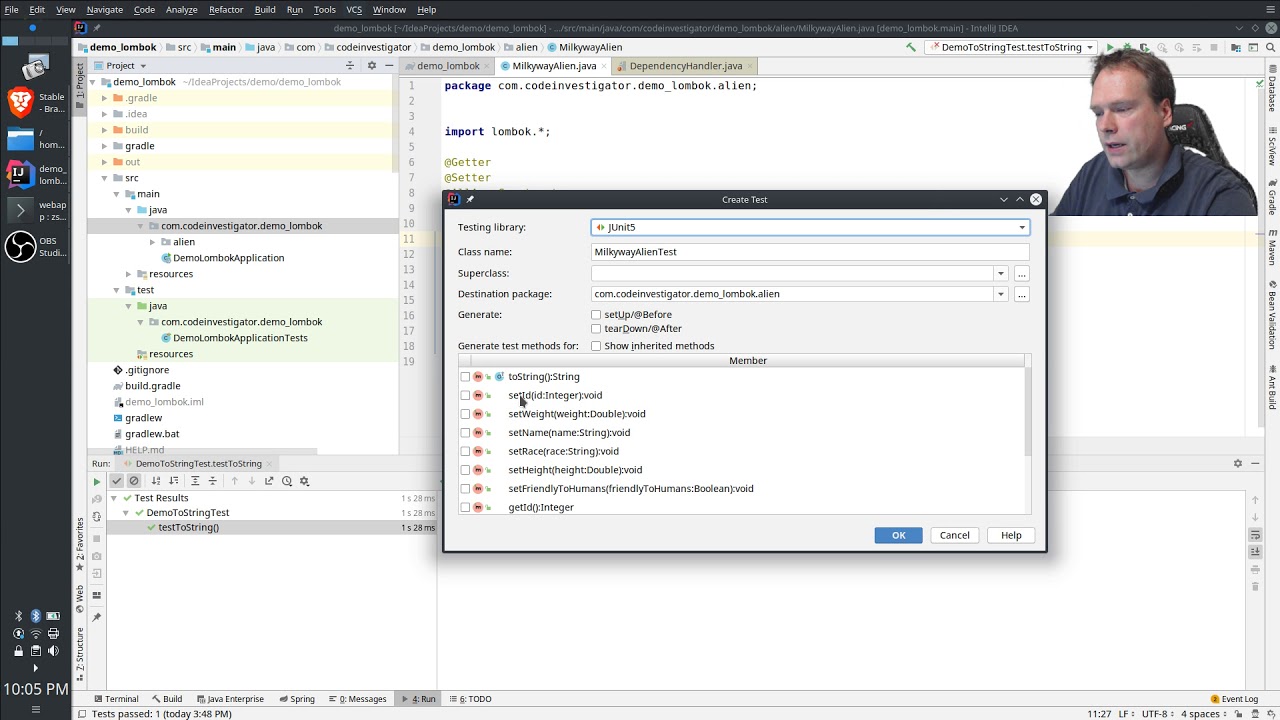Open Destination package dropdown arrow

[x=1000, y=294]
